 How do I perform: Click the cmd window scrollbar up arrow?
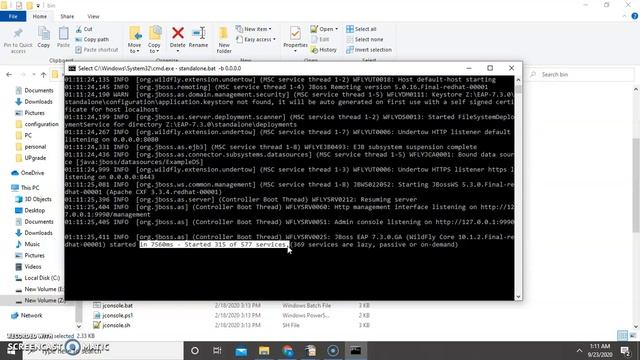click(x=518, y=80)
